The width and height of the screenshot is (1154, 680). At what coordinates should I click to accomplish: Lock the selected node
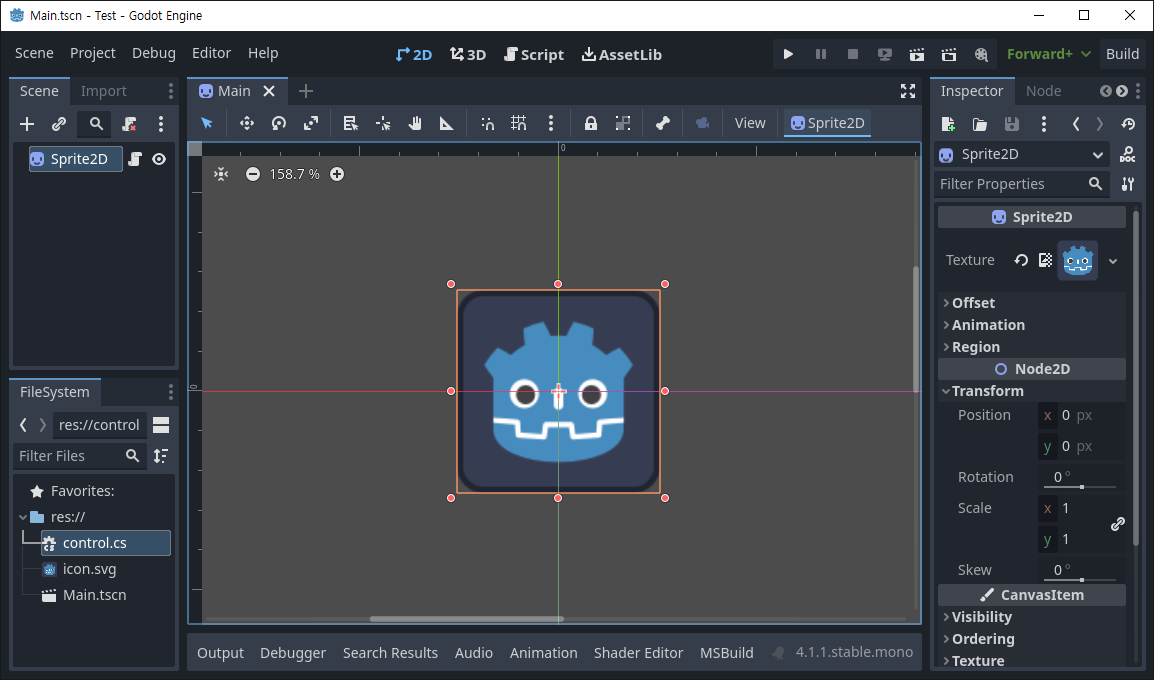pos(590,123)
